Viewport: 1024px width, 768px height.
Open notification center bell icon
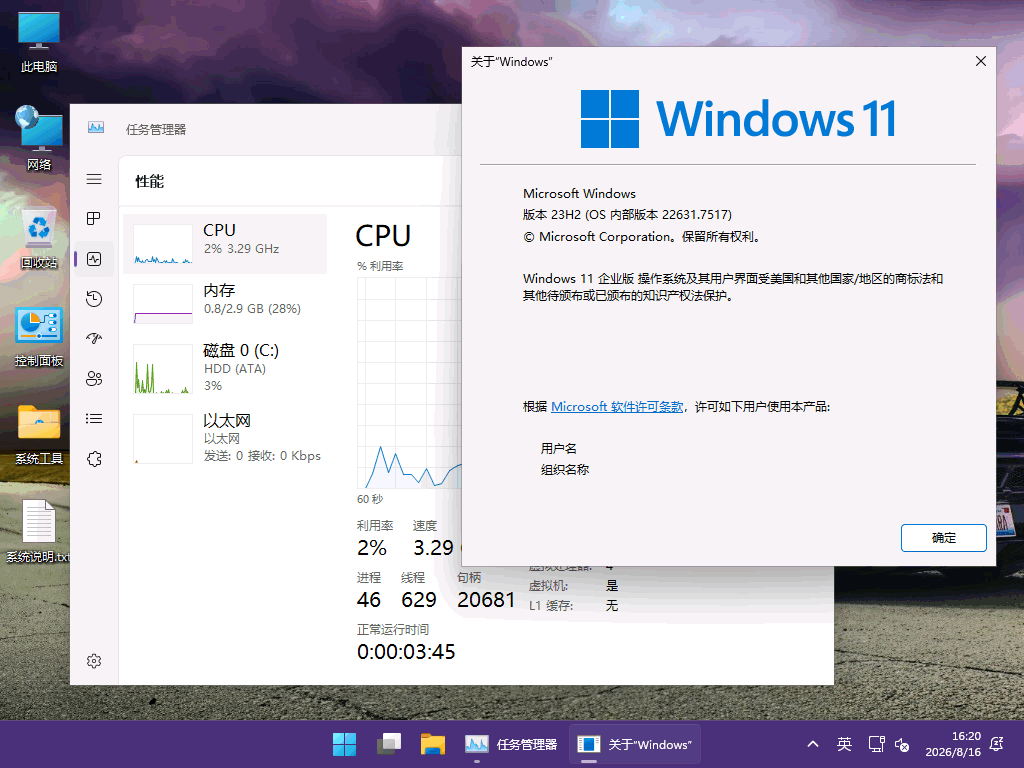pyautogui.click(x=997, y=744)
